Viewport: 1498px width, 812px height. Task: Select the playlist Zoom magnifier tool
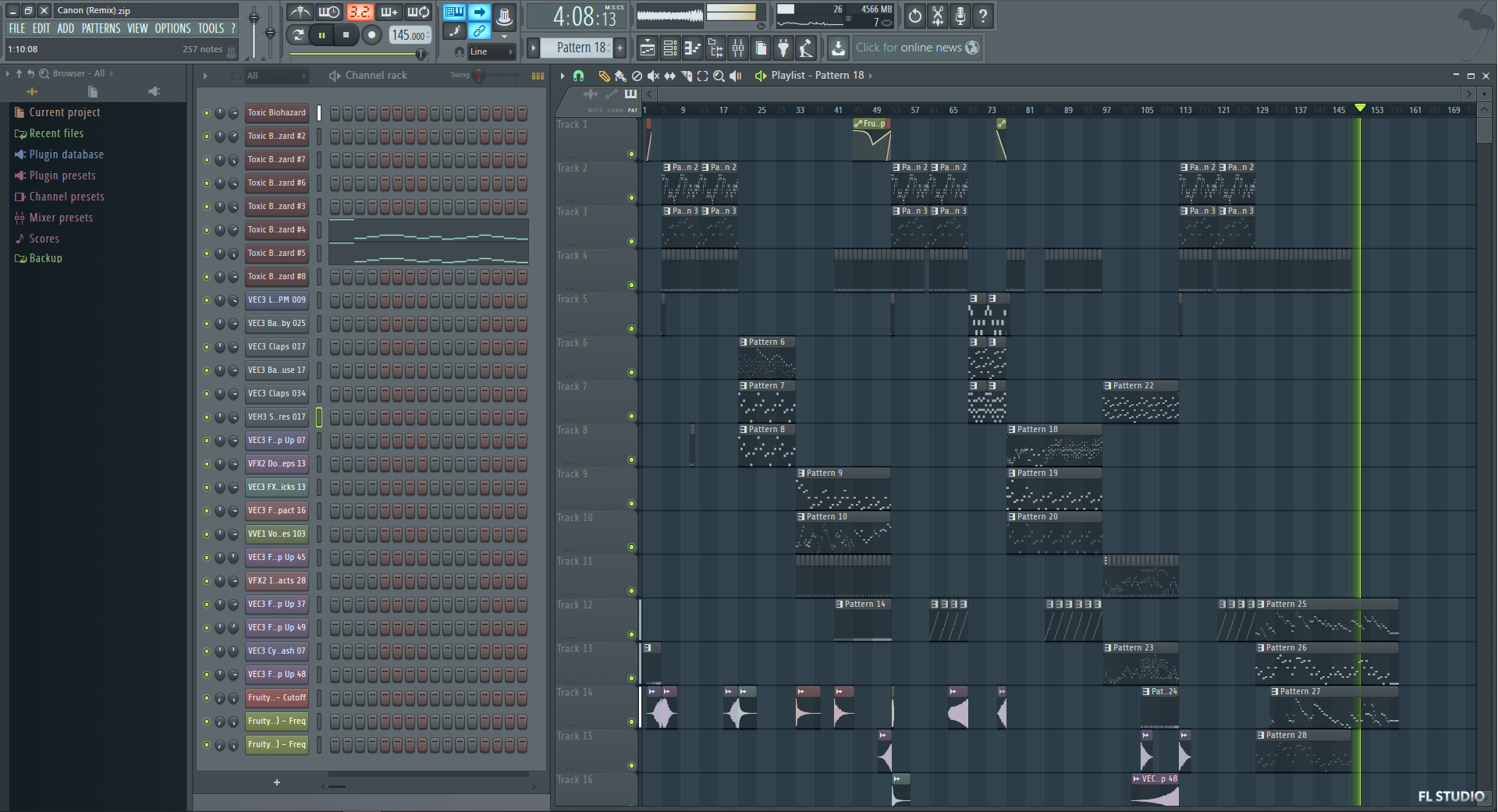coord(719,76)
